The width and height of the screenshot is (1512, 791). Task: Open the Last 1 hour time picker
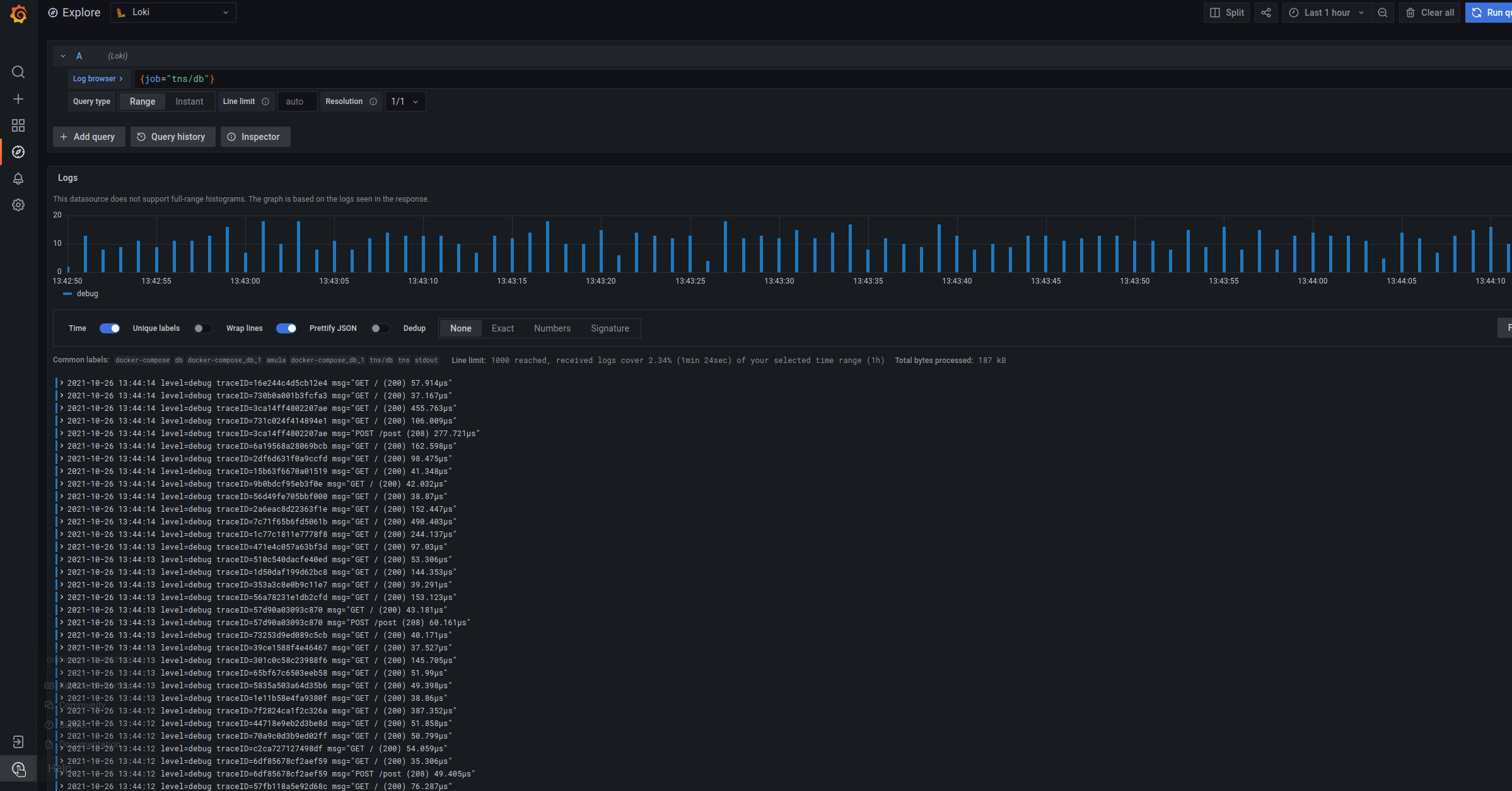(x=1327, y=13)
